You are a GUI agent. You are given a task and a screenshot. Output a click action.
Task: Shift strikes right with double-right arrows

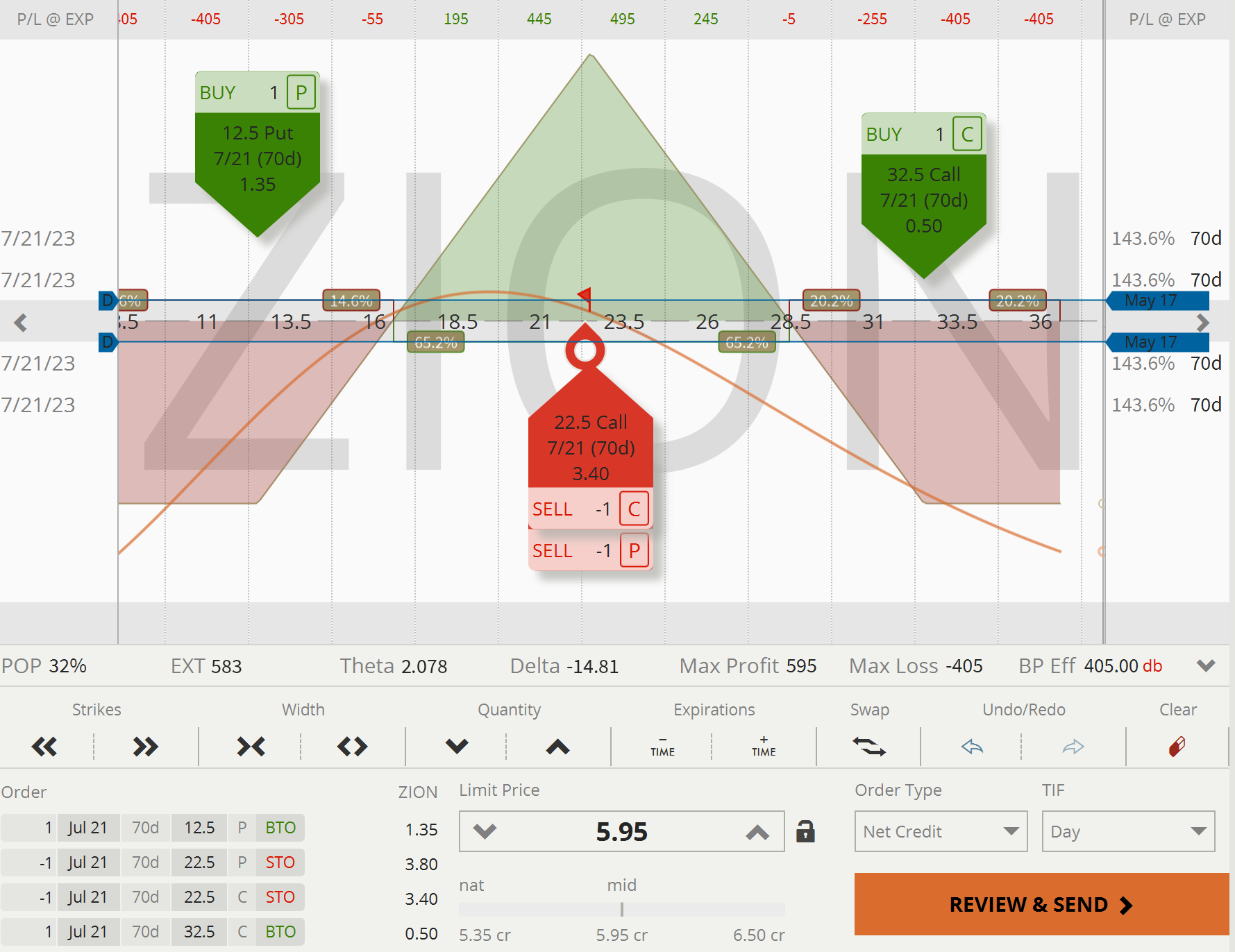146,747
